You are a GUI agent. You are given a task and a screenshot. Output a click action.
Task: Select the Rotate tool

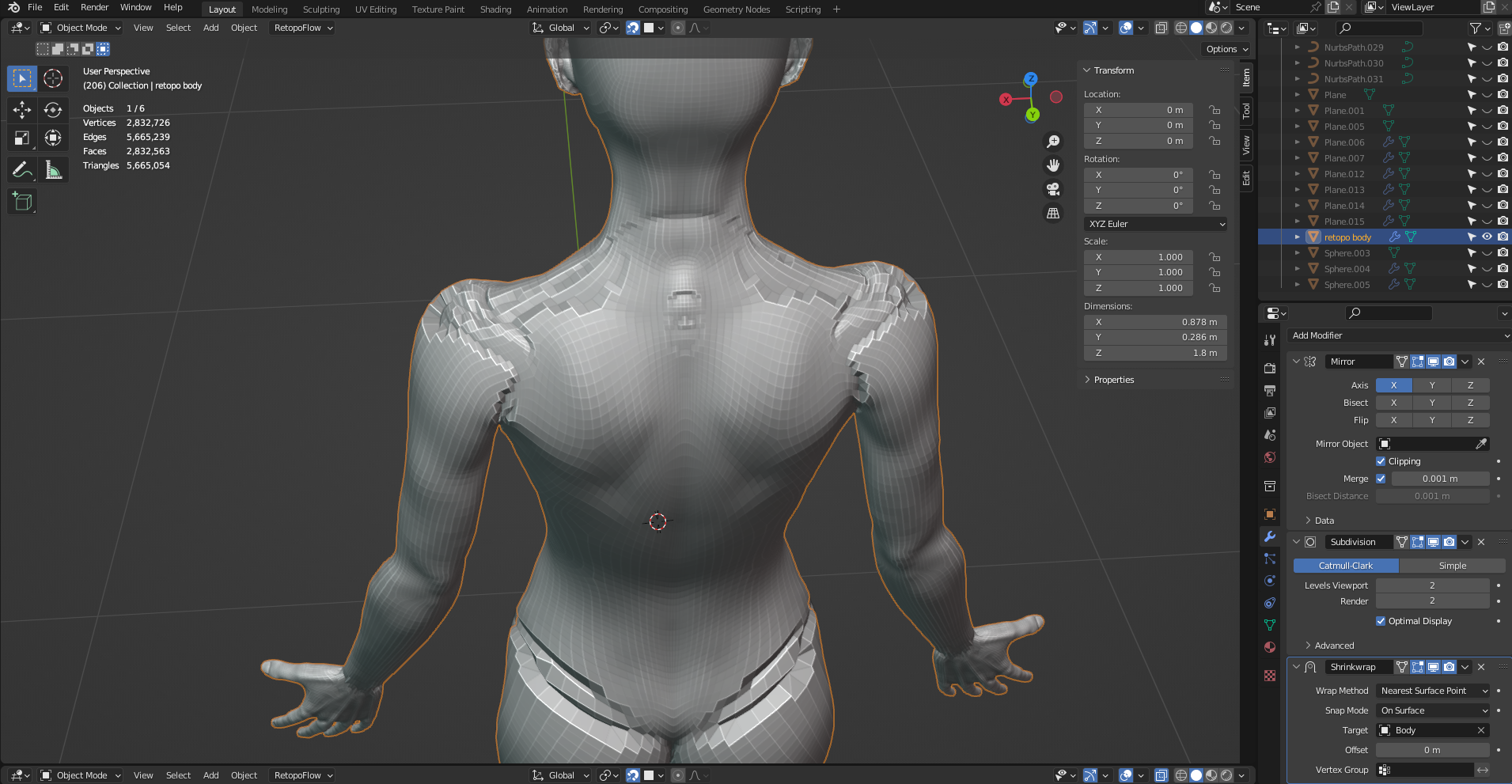point(53,109)
